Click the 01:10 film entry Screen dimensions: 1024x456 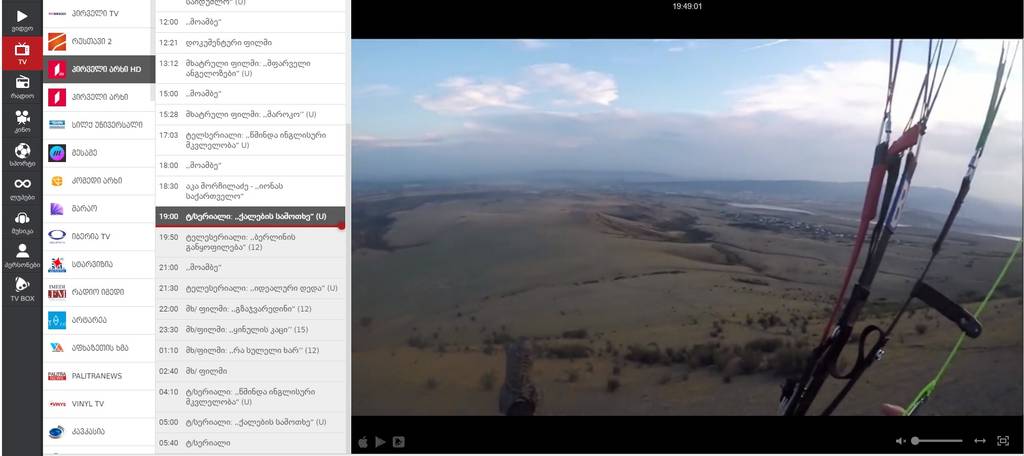[251, 350]
